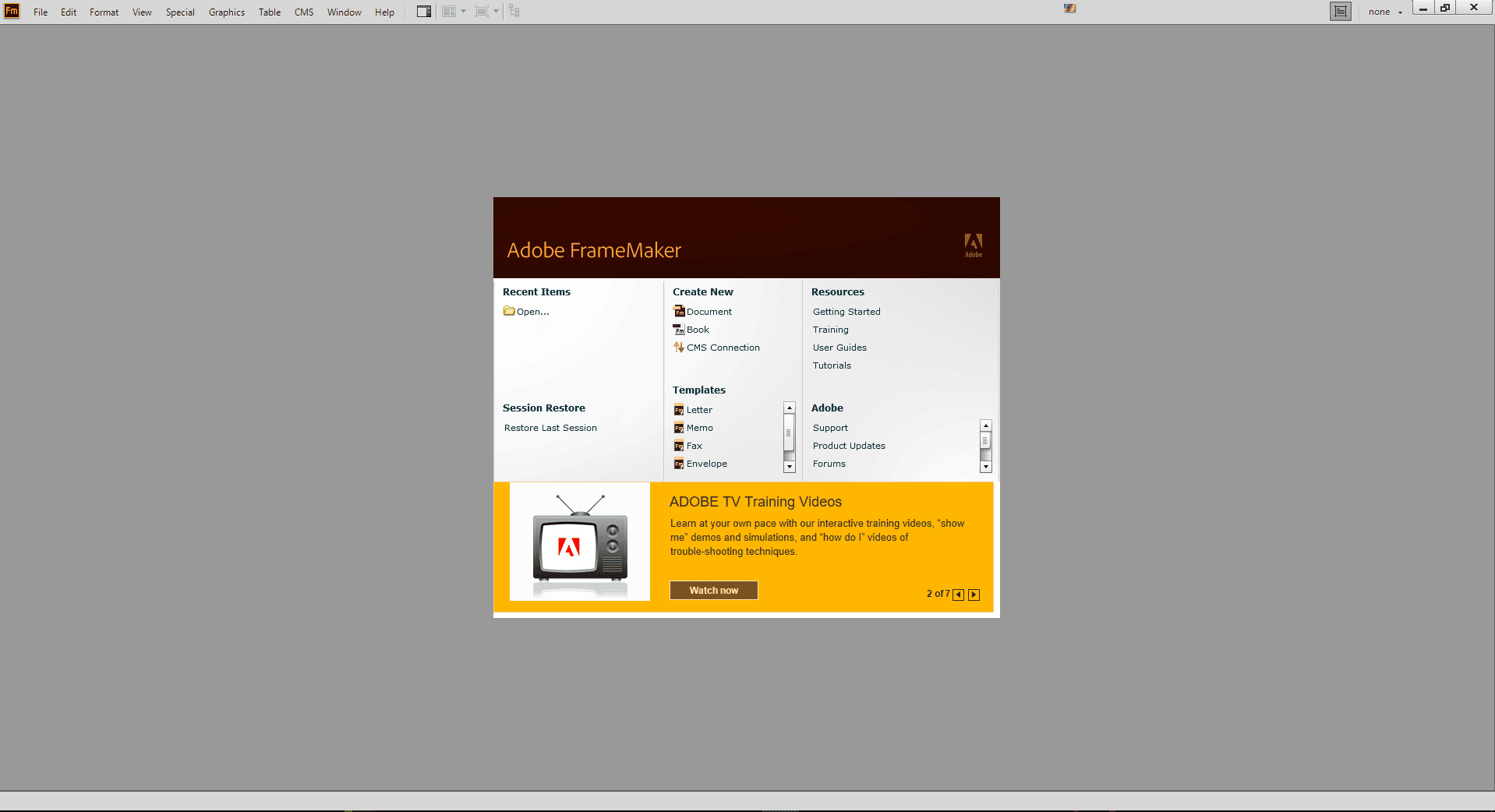Viewport: 1495px width, 812px height.
Task: Click the Fax template icon
Action: click(x=679, y=446)
